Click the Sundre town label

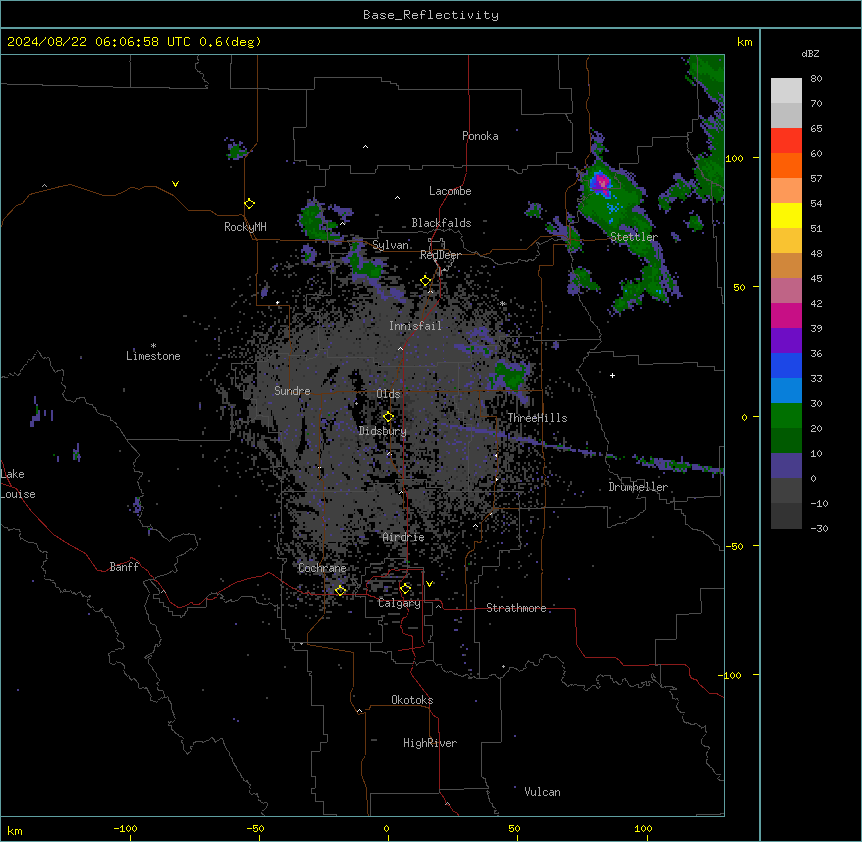(x=292, y=391)
